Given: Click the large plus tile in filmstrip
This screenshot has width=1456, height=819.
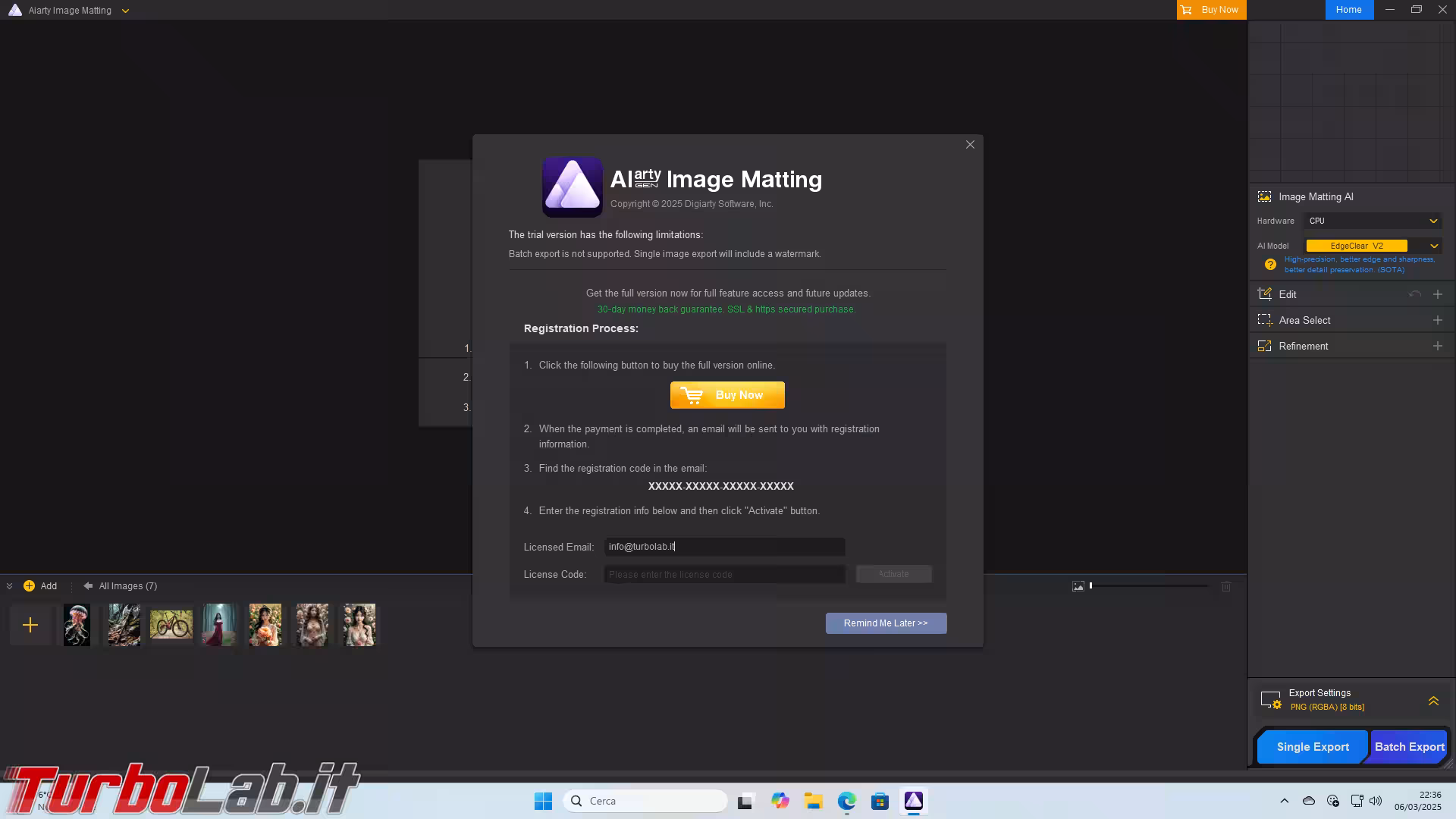Looking at the screenshot, I should click(x=30, y=625).
